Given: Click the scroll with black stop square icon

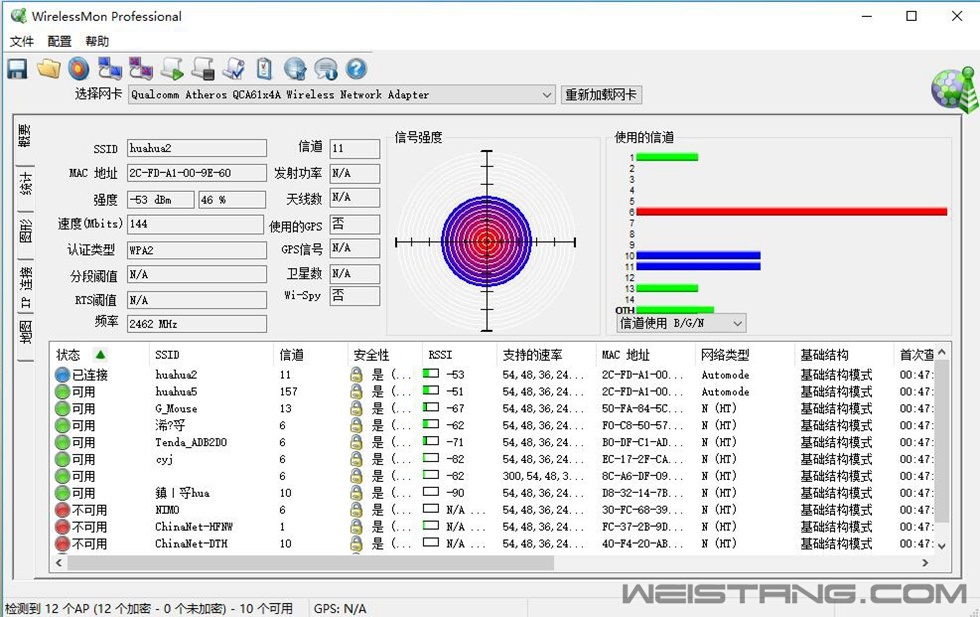Looking at the screenshot, I should point(203,69).
